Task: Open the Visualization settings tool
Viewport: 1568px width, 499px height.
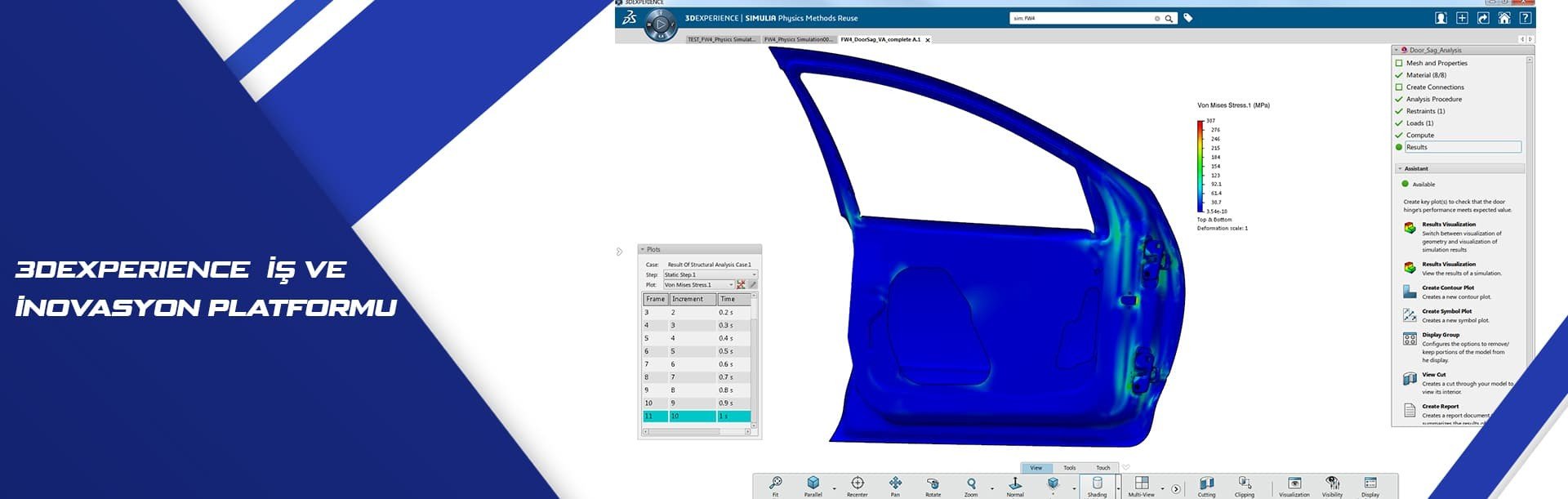Action: pos(1294,487)
